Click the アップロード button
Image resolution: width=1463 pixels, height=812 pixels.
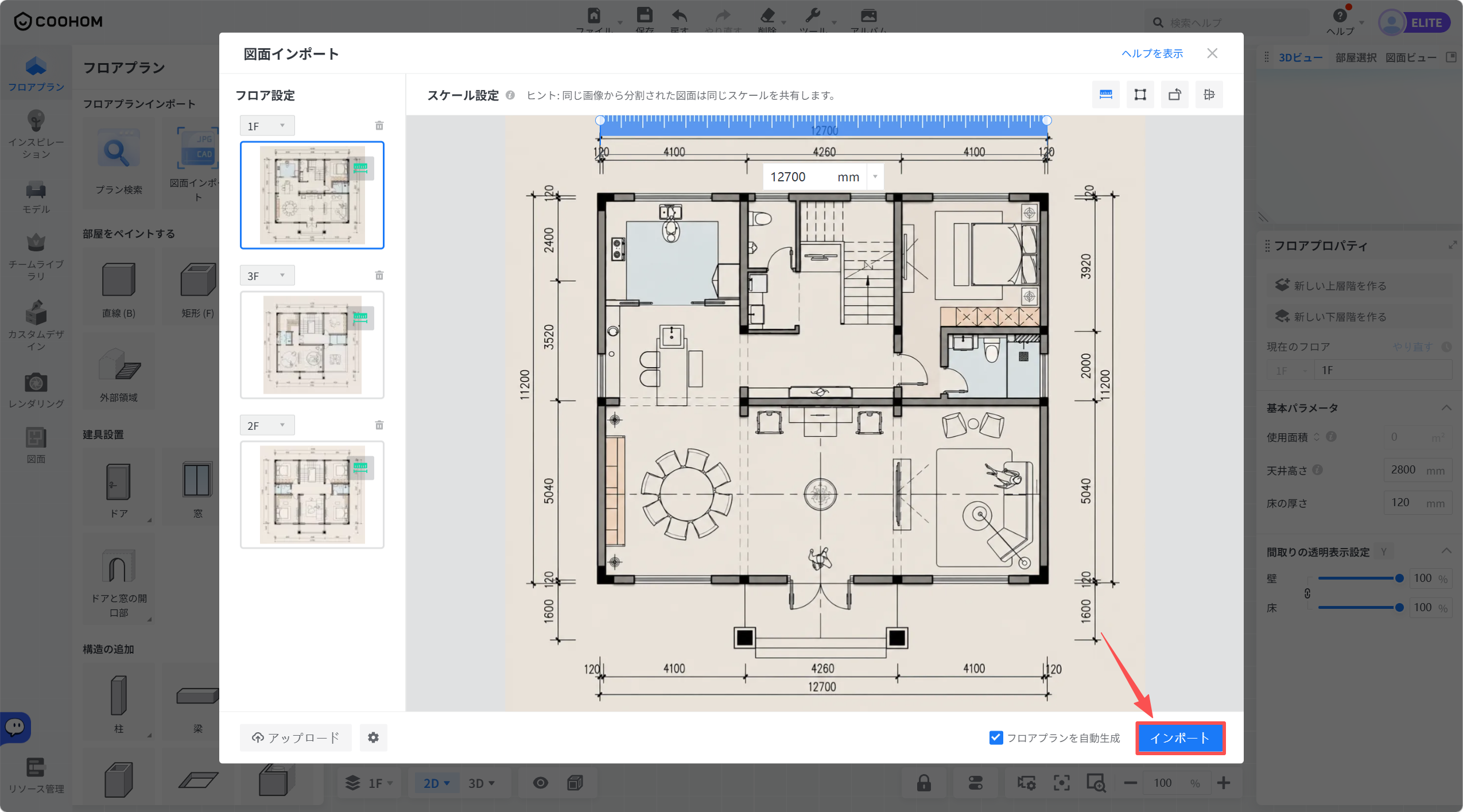(295, 737)
